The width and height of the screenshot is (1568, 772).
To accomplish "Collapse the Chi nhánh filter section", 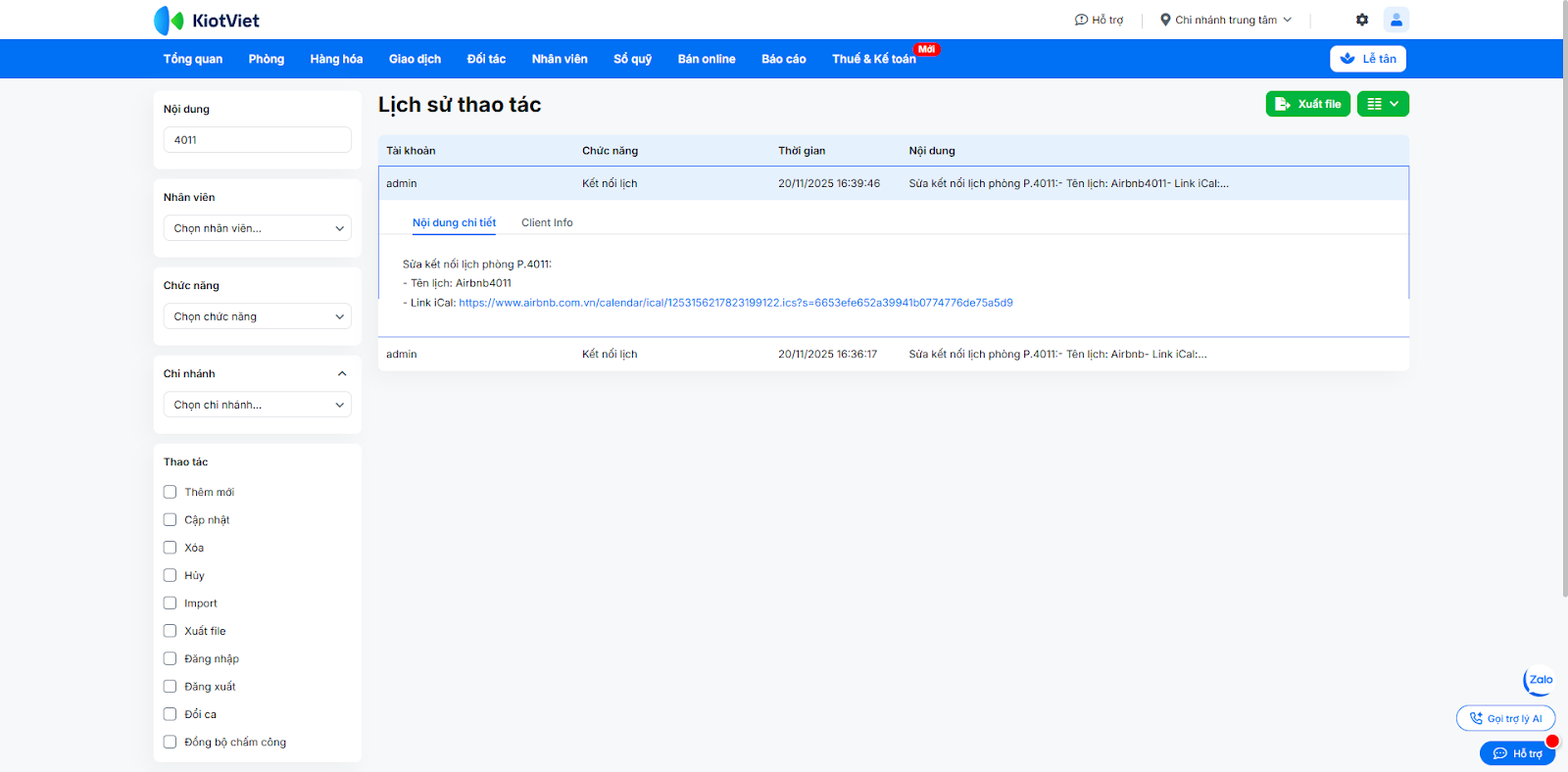I will [x=342, y=373].
